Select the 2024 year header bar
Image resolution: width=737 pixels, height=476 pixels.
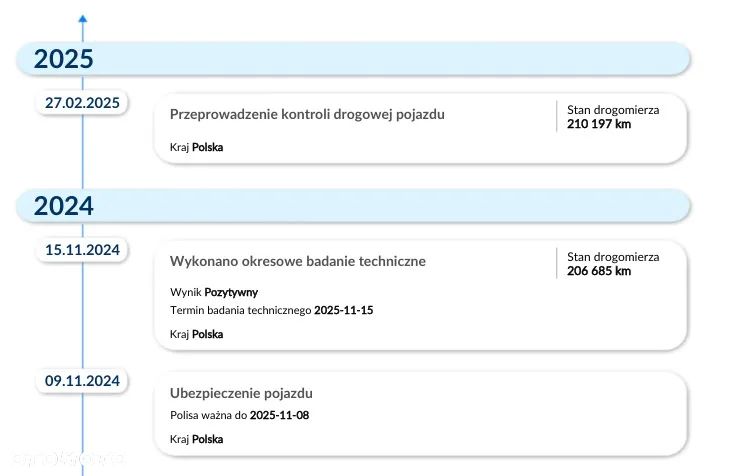[353, 206]
